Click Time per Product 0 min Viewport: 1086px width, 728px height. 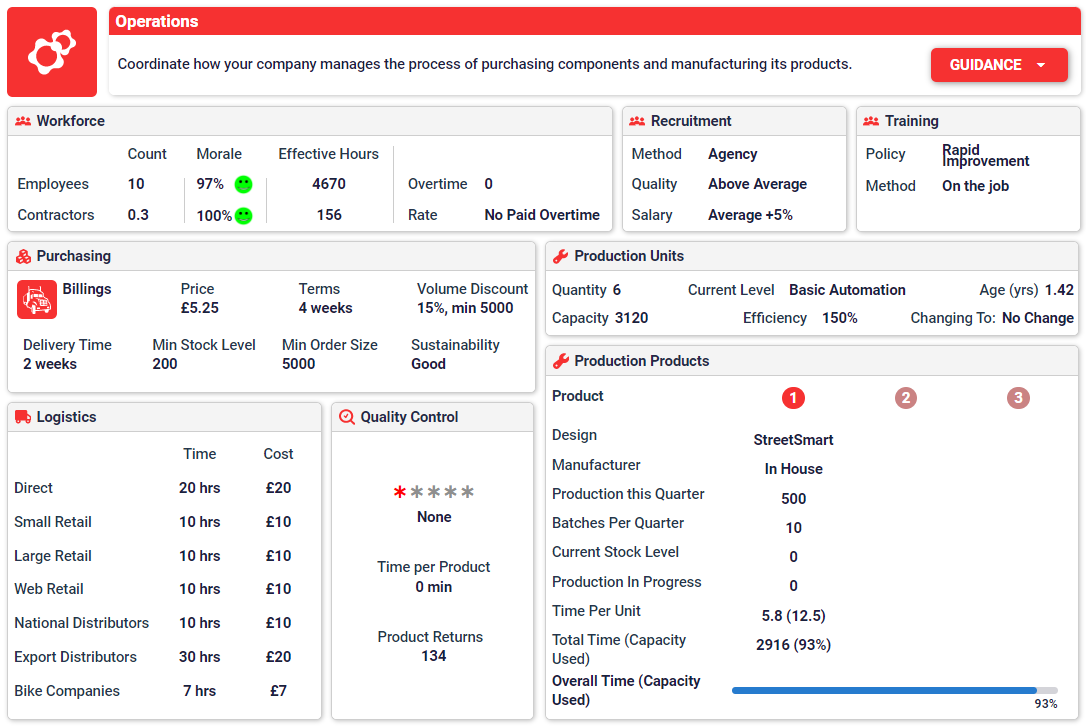(x=434, y=587)
